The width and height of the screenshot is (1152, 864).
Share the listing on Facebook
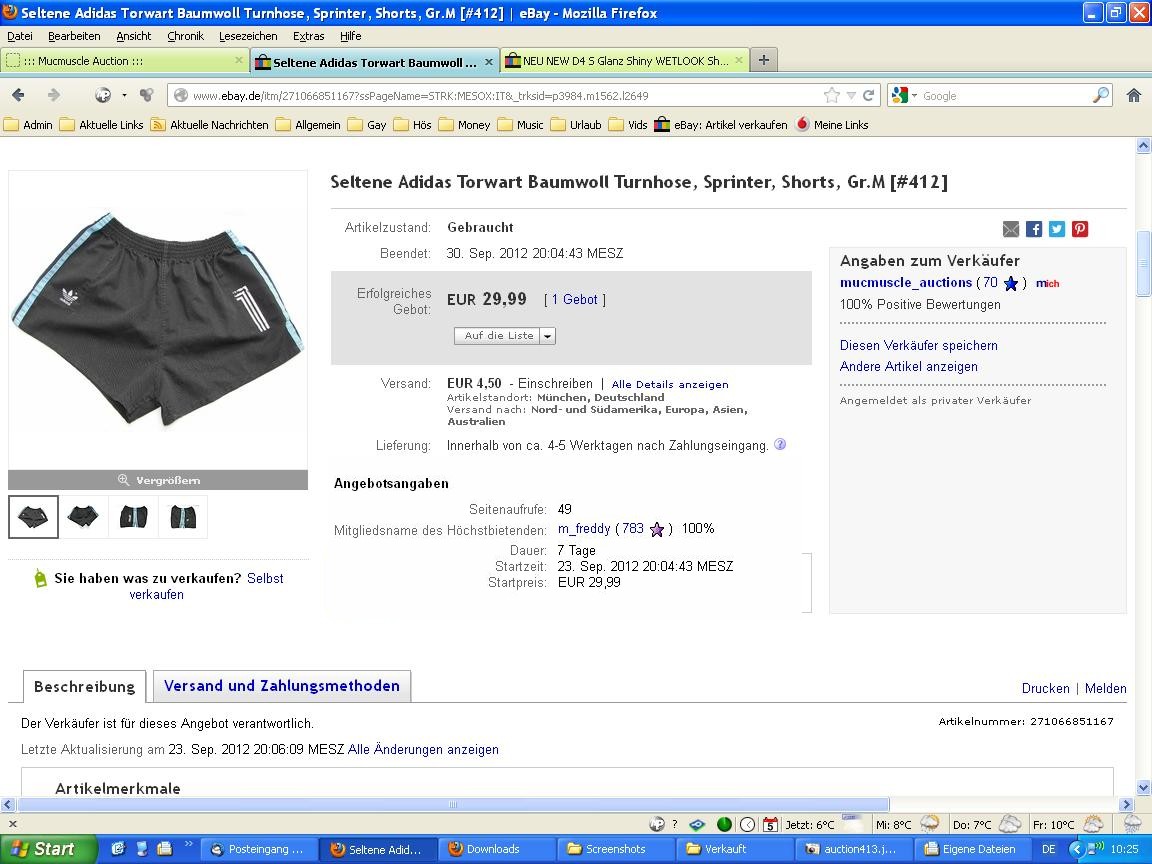point(1034,229)
